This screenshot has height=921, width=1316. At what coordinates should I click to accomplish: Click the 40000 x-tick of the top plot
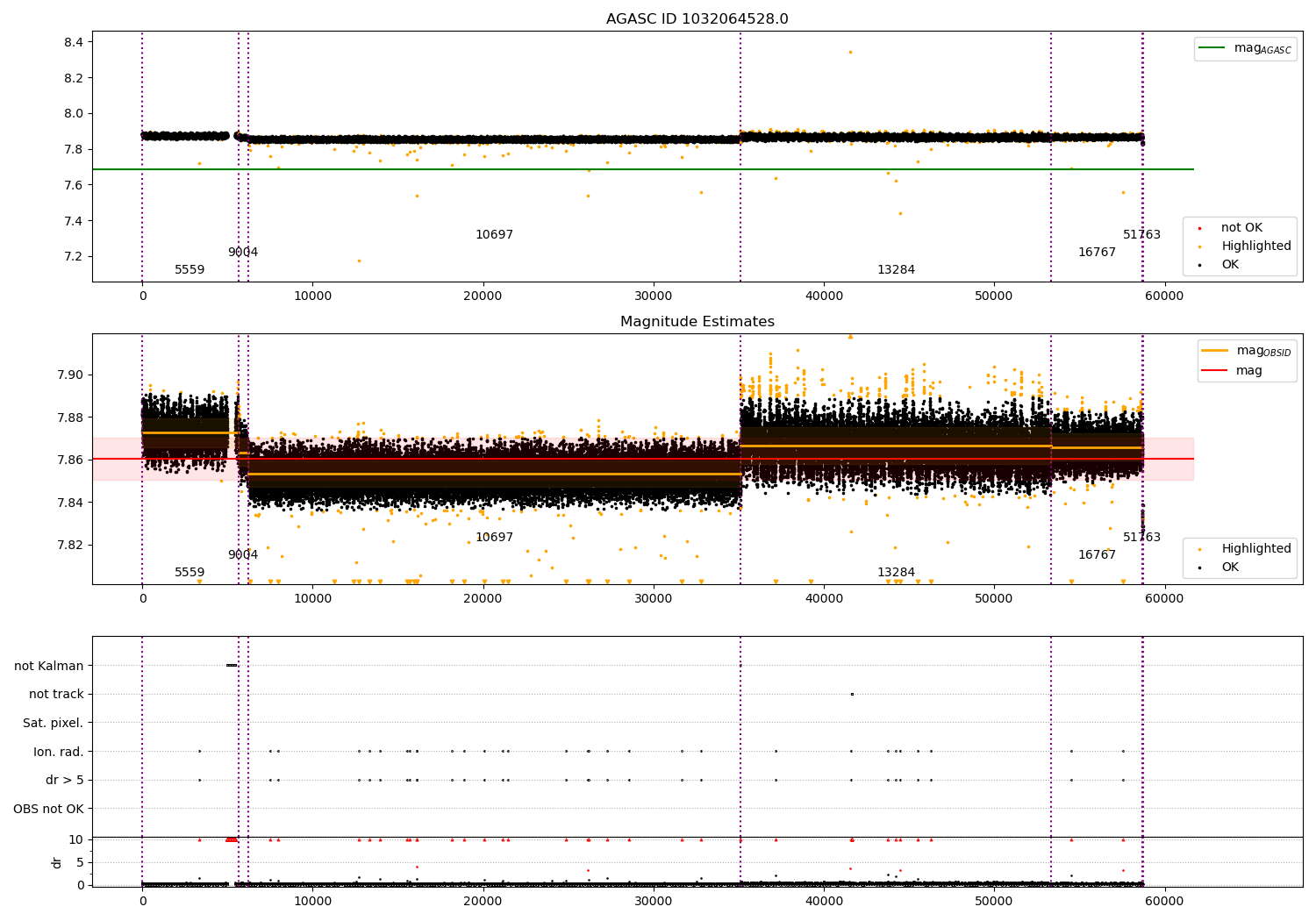pos(823,296)
